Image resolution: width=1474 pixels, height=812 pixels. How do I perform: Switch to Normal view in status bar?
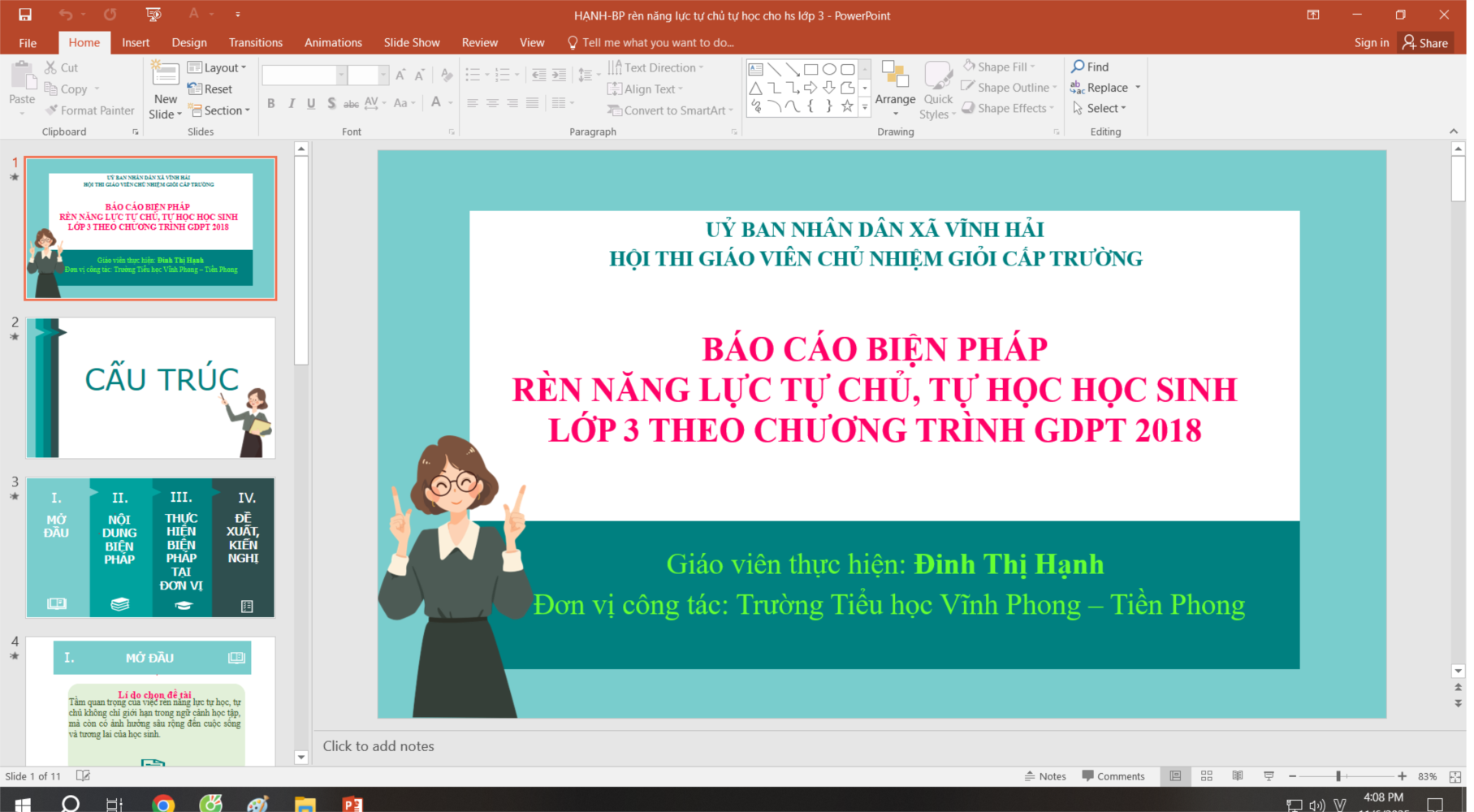[x=1175, y=776]
